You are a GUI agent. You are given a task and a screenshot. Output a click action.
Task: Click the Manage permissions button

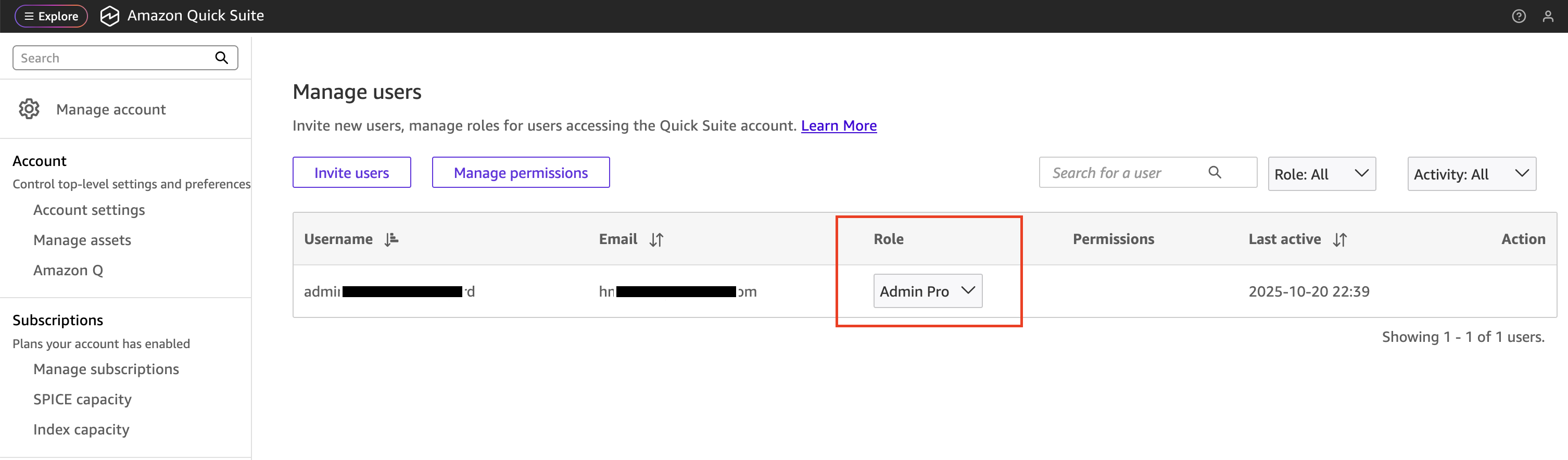point(521,173)
